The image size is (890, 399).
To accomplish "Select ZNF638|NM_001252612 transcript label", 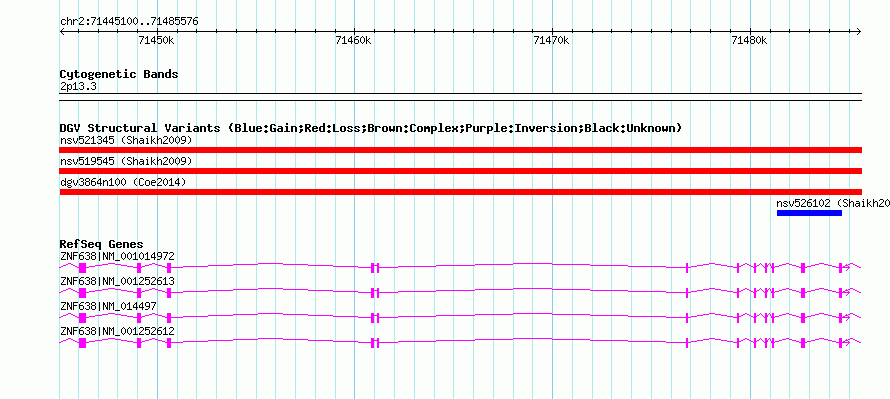I will (x=117, y=331).
